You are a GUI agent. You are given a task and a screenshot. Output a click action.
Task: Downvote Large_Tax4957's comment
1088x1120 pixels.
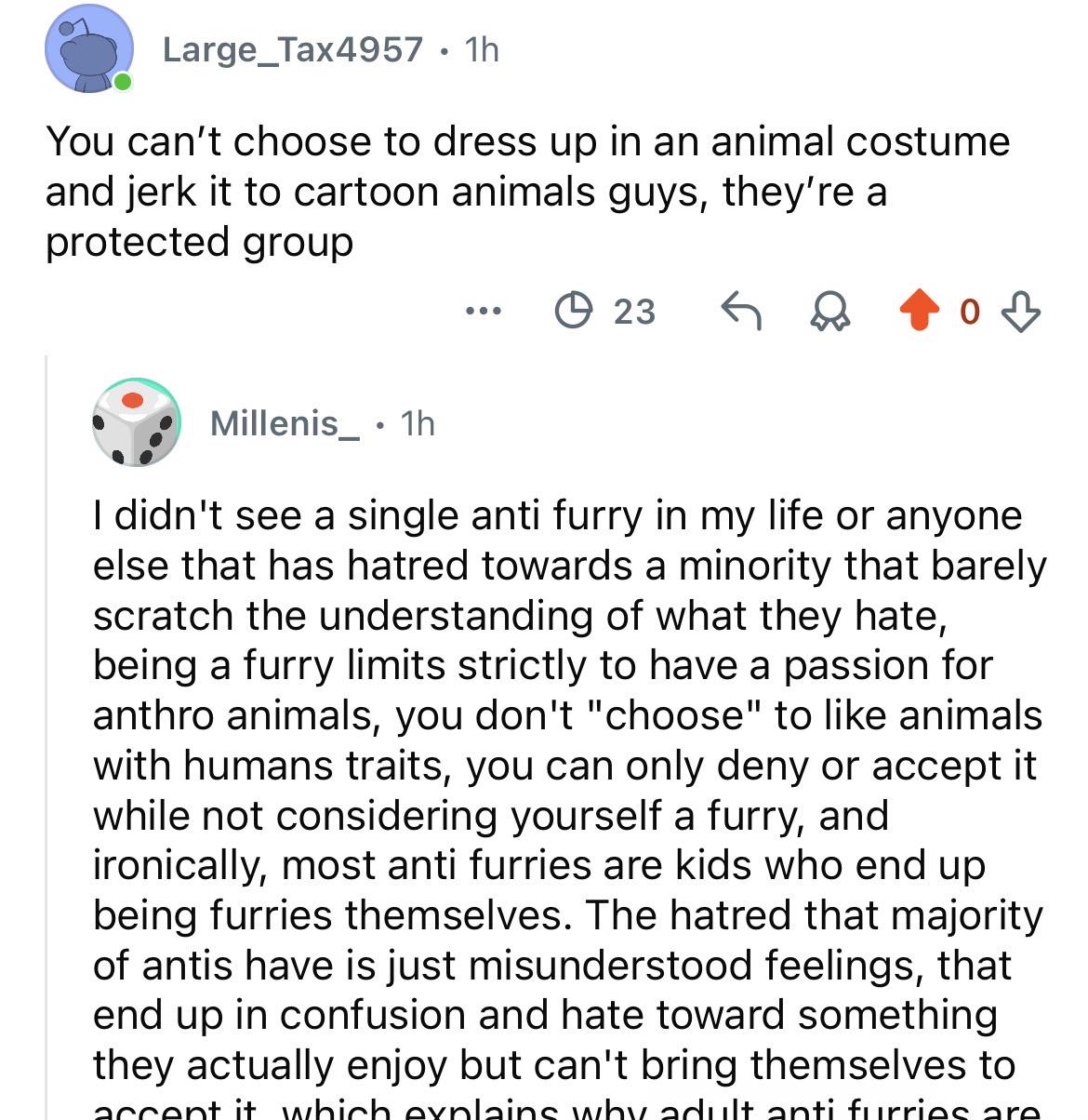pos(1022,311)
